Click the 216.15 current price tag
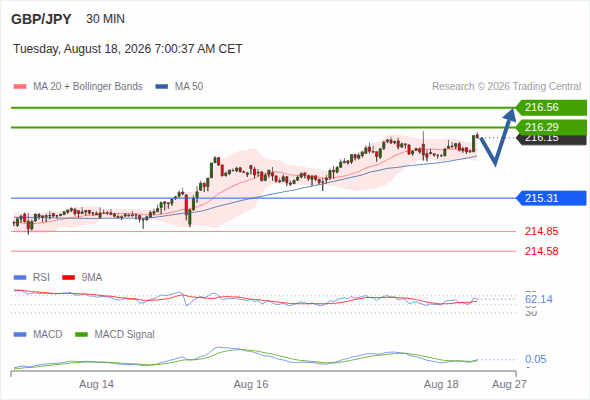 (x=551, y=140)
